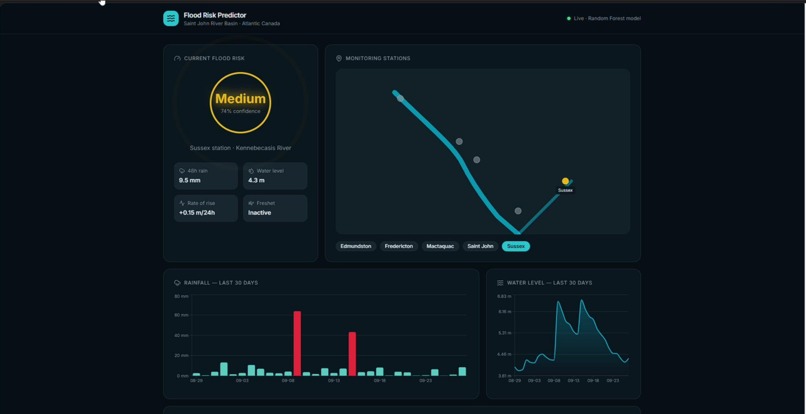Click the icon in the Freshet card
The image size is (806, 414).
click(251, 203)
